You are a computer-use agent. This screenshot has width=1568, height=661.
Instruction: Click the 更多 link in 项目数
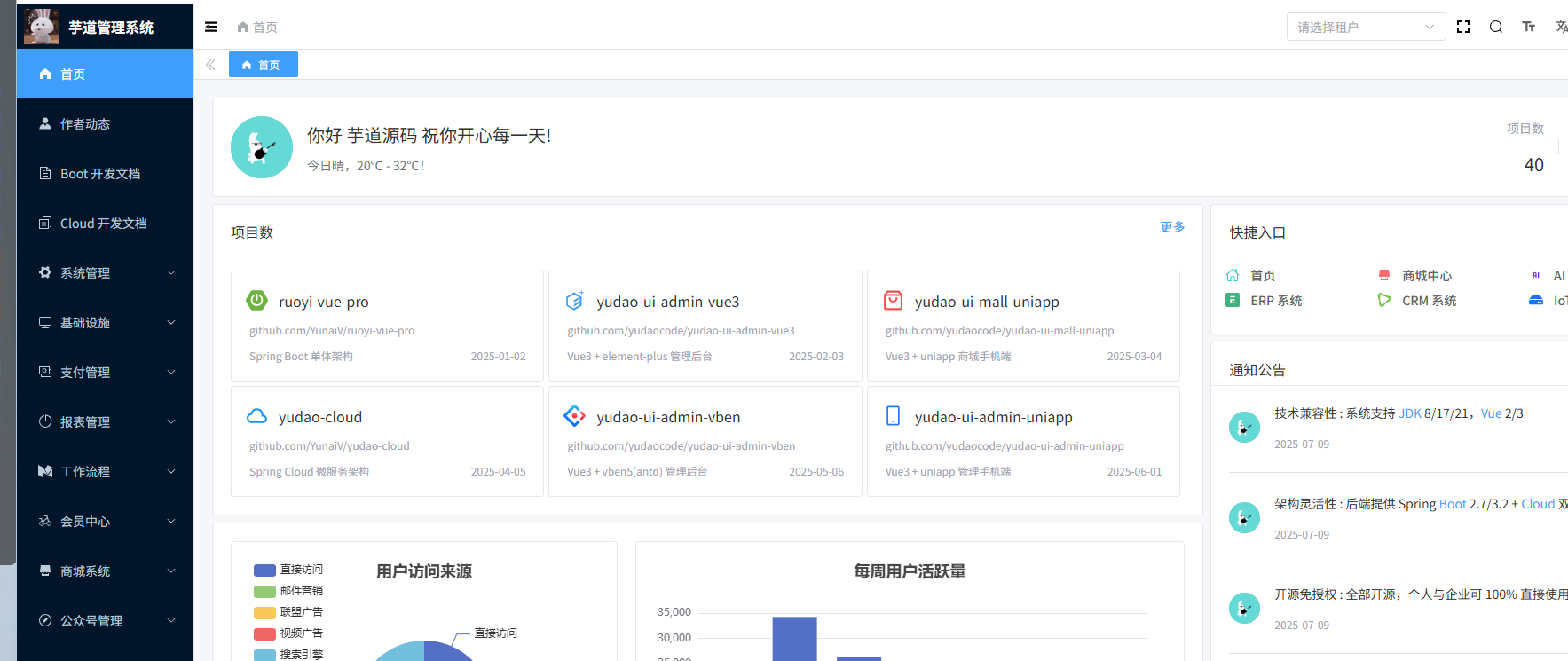1172,227
